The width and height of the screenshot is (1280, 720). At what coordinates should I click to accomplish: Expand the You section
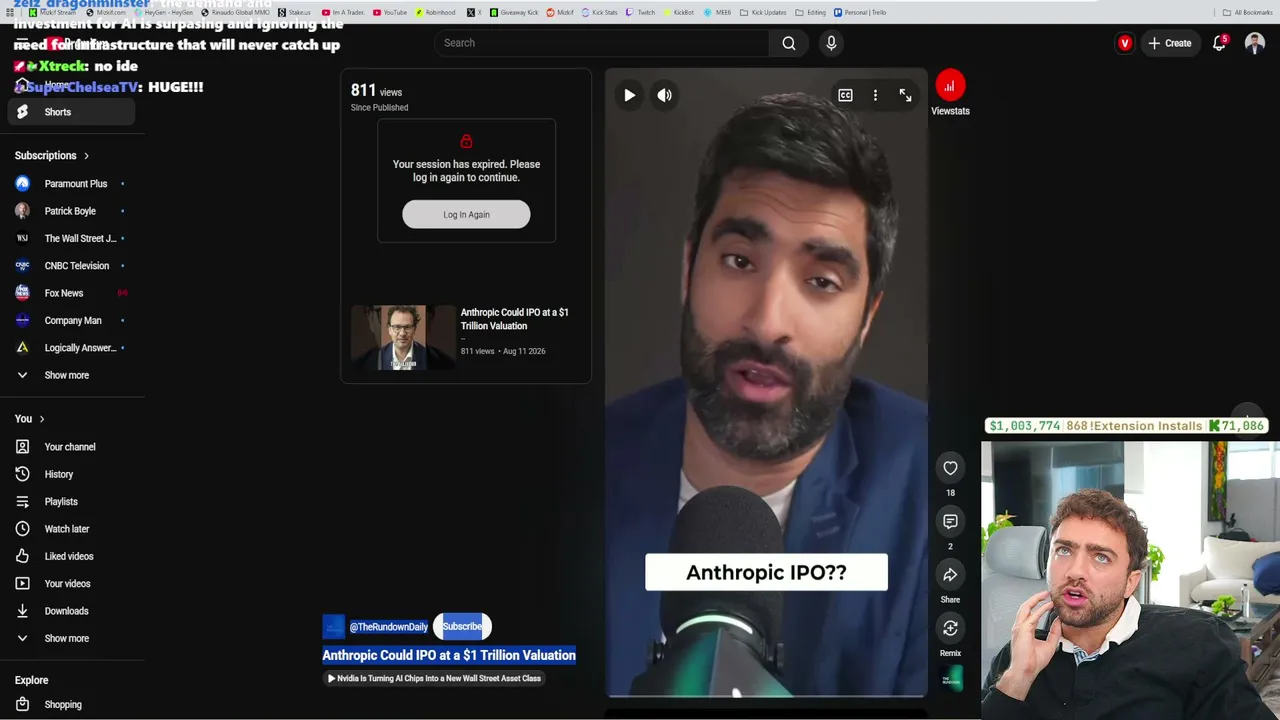pos(30,419)
